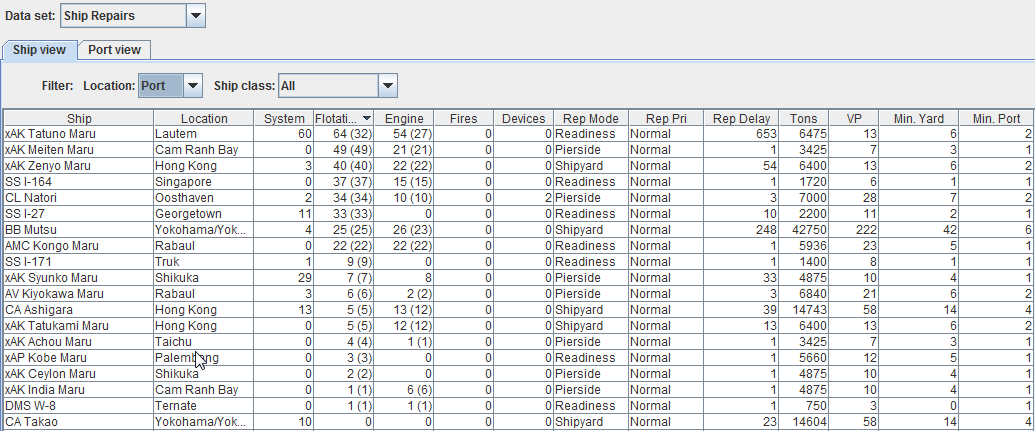
Task: Click the Singapore location cell
Action: click(204, 182)
